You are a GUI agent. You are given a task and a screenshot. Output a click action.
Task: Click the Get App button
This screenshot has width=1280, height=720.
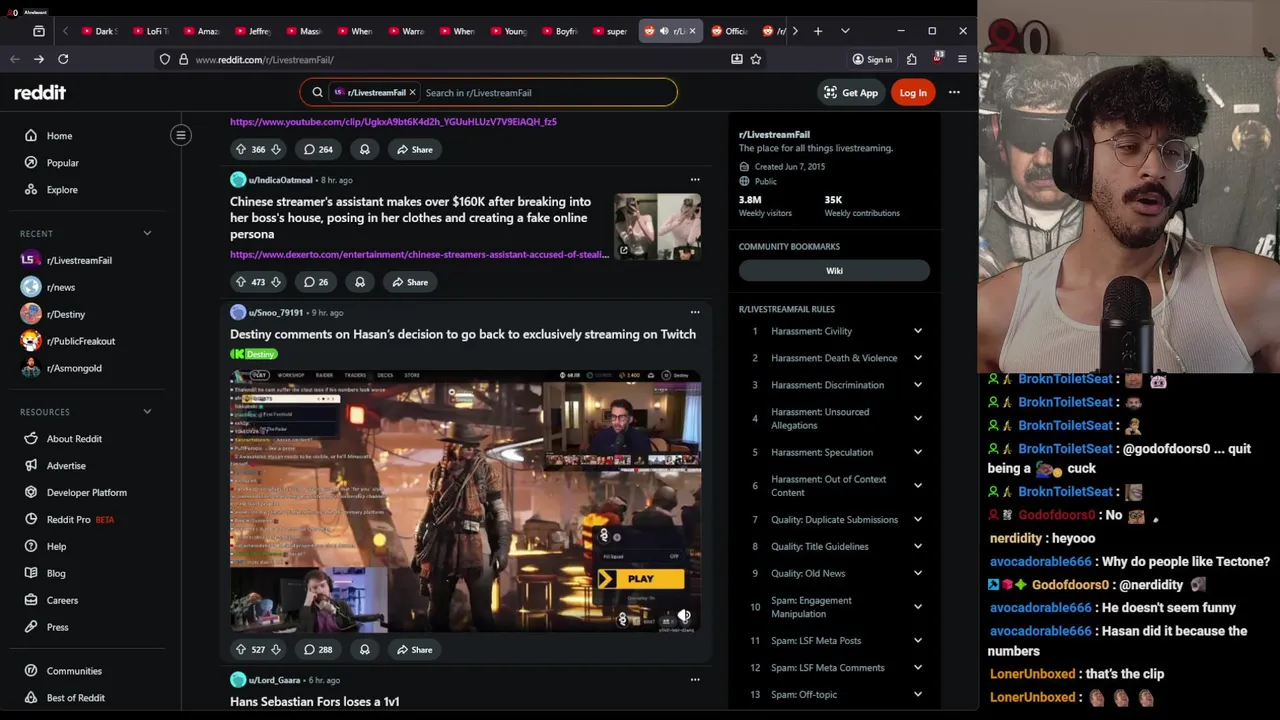pyautogui.click(x=850, y=92)
